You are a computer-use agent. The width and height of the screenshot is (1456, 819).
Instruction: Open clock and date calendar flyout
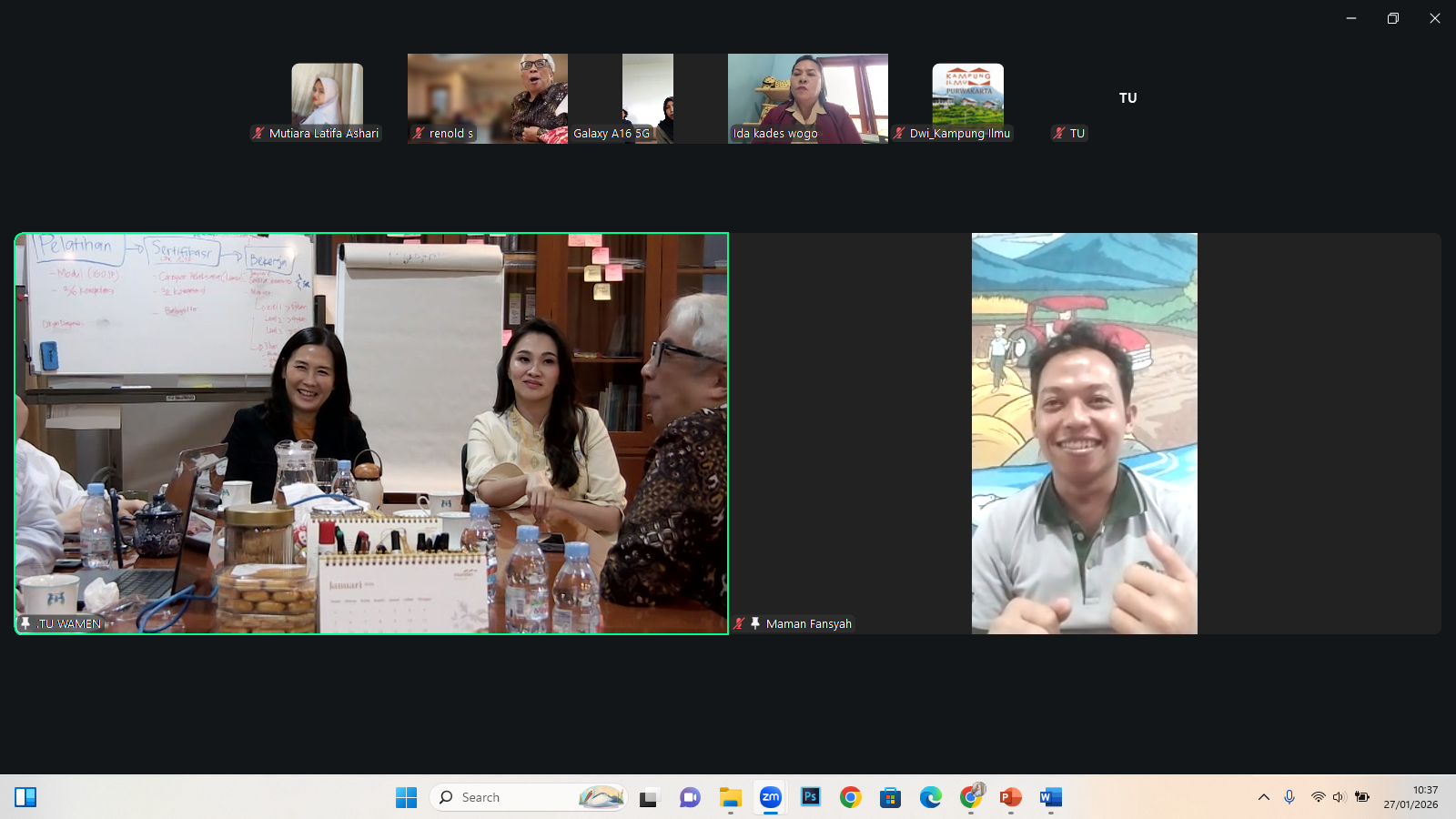pos(1410,797)
